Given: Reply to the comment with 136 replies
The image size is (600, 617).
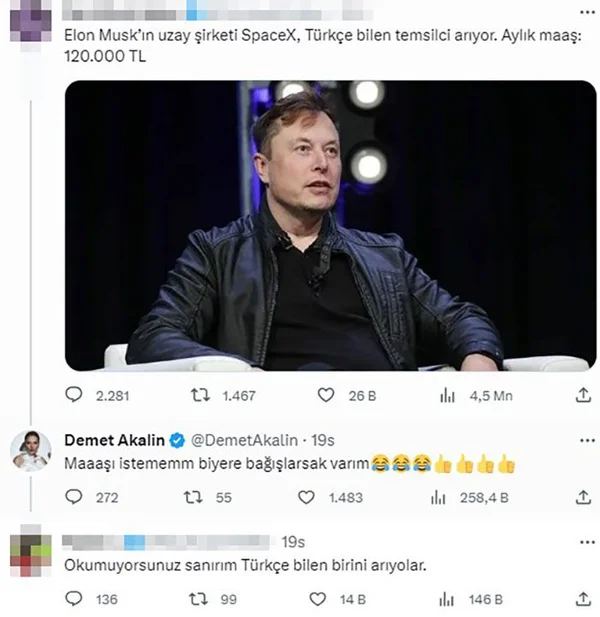Looking at the screenshot, I should 74,599.
